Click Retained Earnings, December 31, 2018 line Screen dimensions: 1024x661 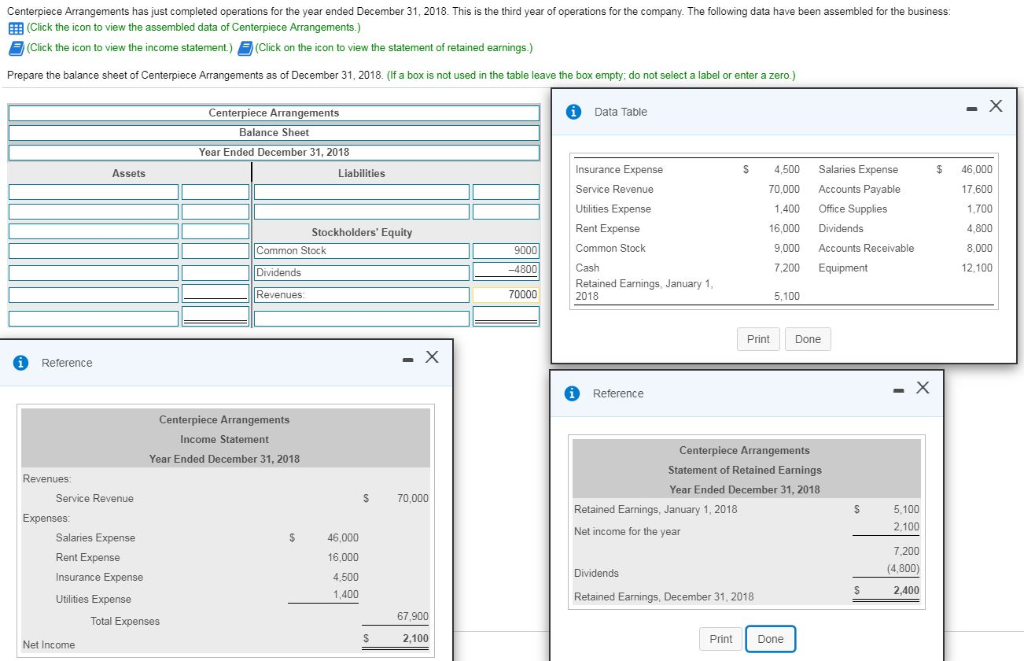coord(746,596)
